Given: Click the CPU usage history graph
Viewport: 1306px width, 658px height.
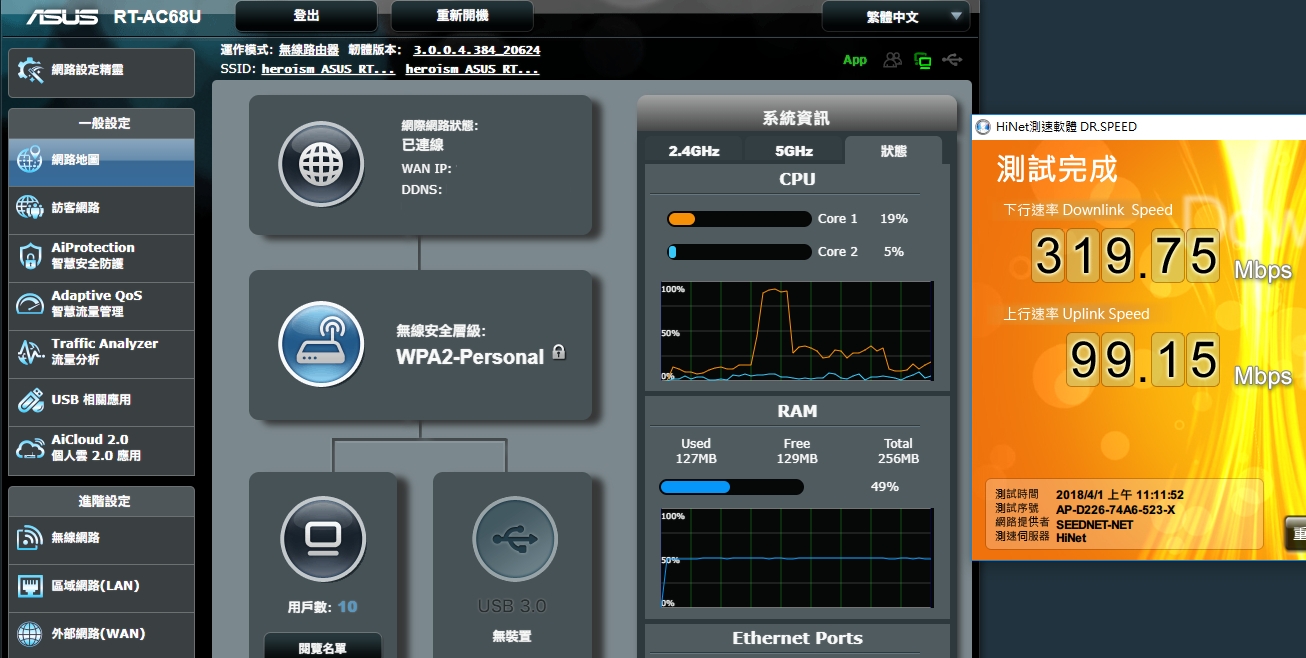Looking at the screenshot, I should (x=797, y=332).
